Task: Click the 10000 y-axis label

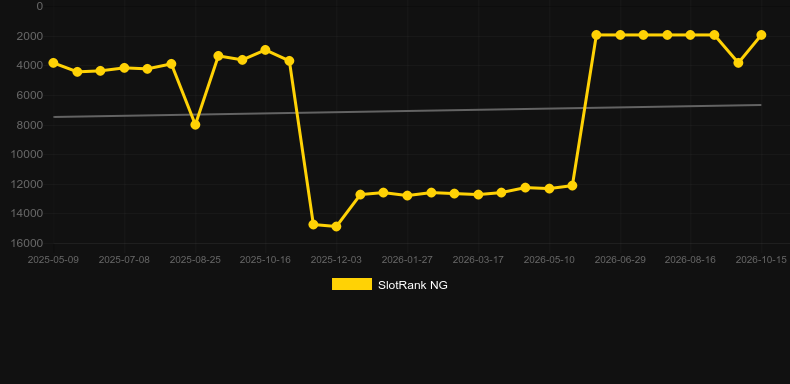Action: 27,154
